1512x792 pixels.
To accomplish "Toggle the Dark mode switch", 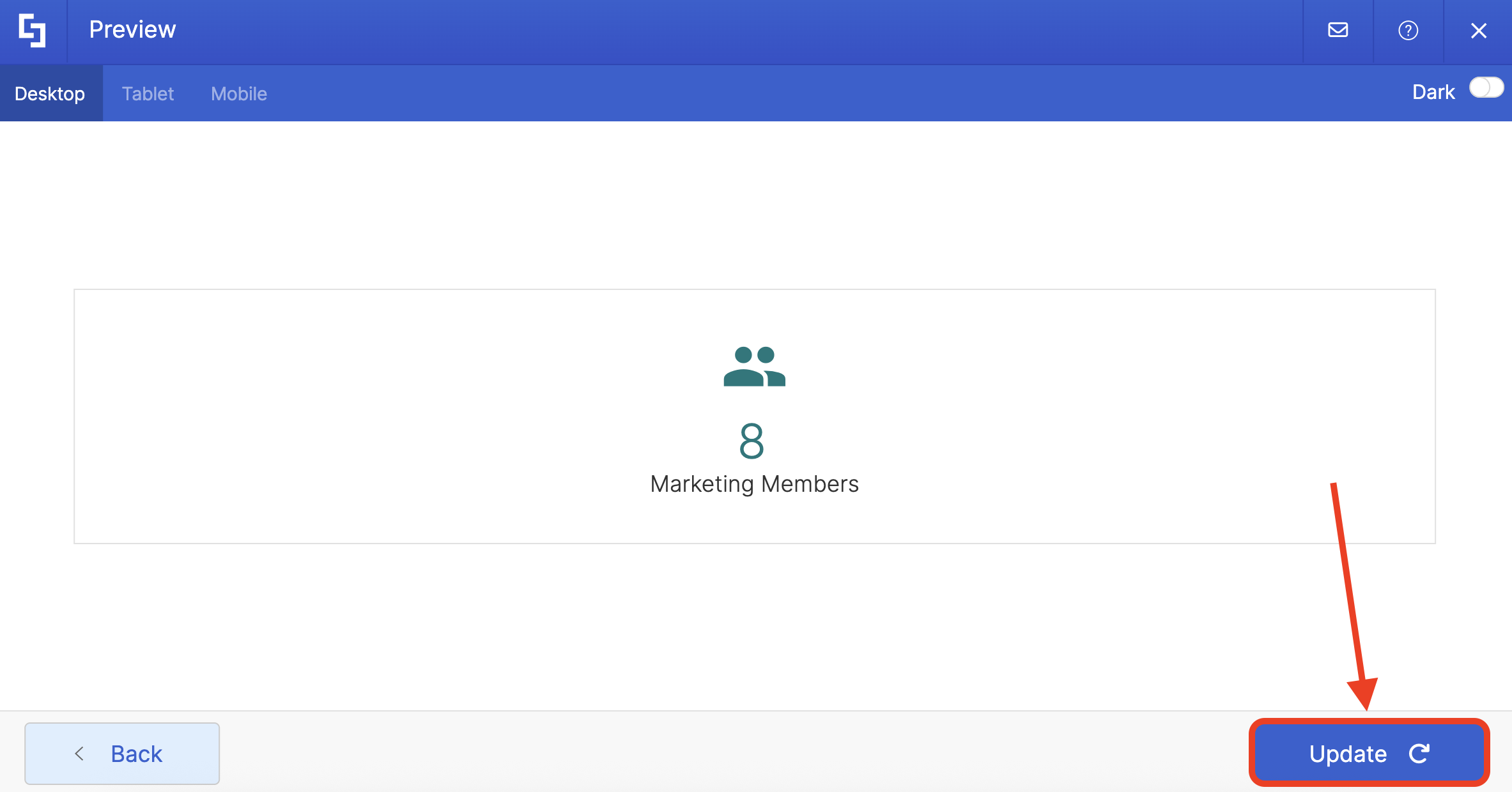I will [1486, 88].
